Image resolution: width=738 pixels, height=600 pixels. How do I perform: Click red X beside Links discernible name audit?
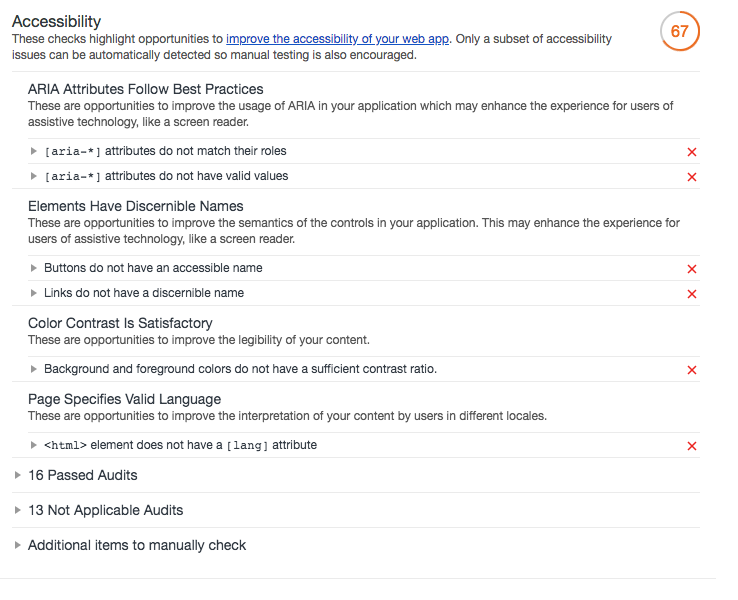[x=692, y=294]
